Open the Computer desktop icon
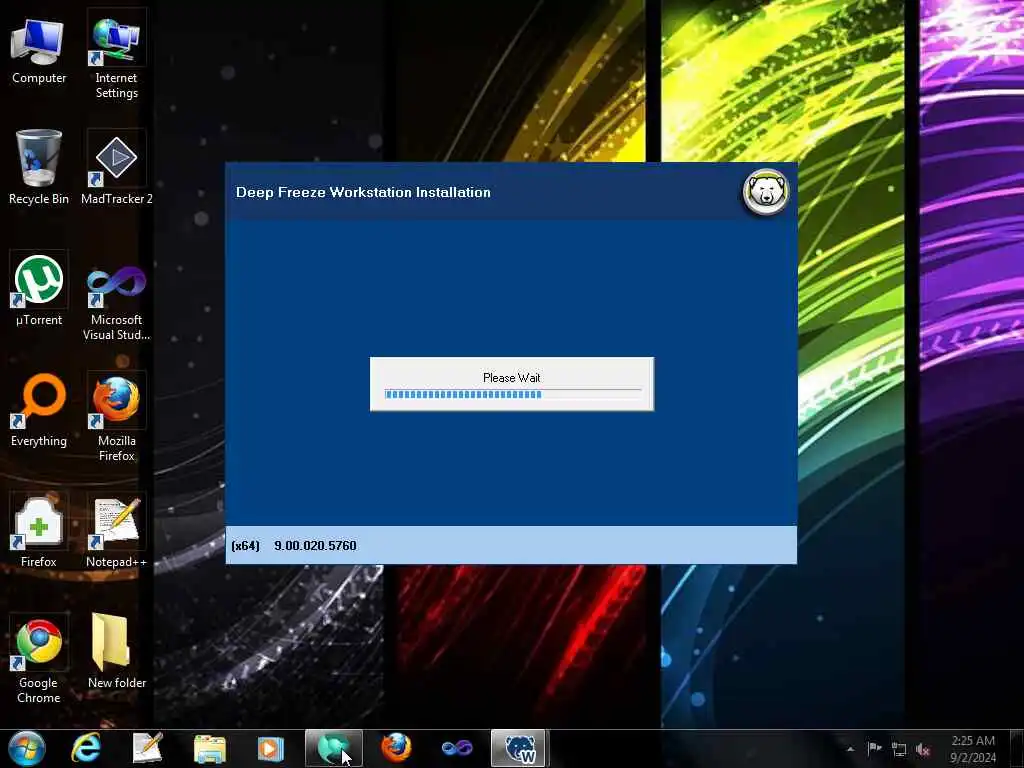The width and height of the screenshot is (1024, 768). (39, 52)
